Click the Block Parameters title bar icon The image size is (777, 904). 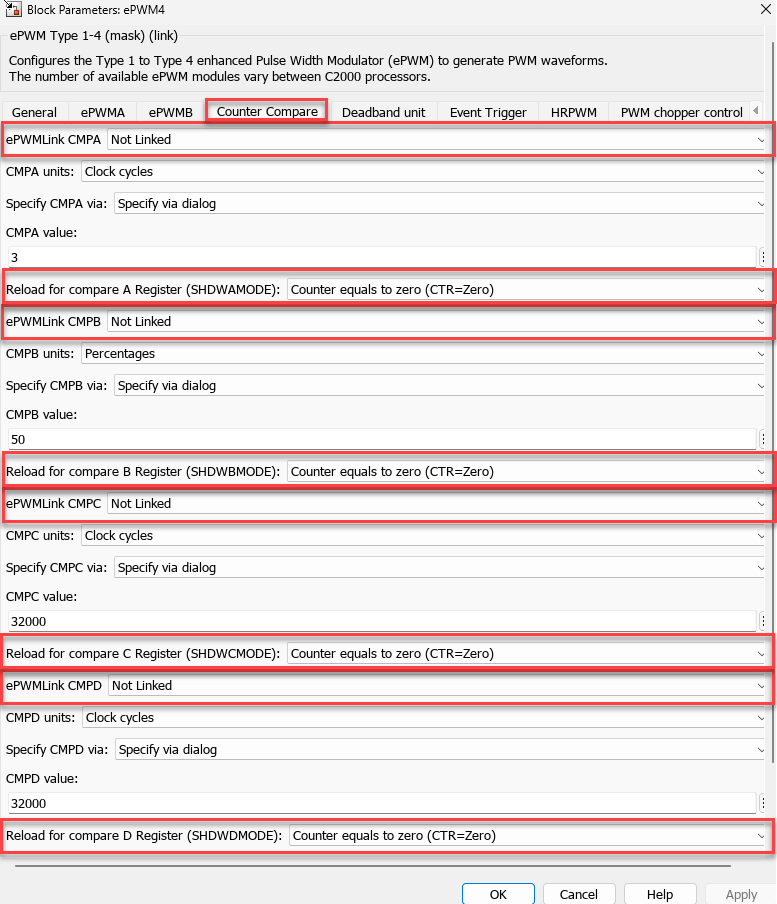pyautogui.click(x=15, y=9)
